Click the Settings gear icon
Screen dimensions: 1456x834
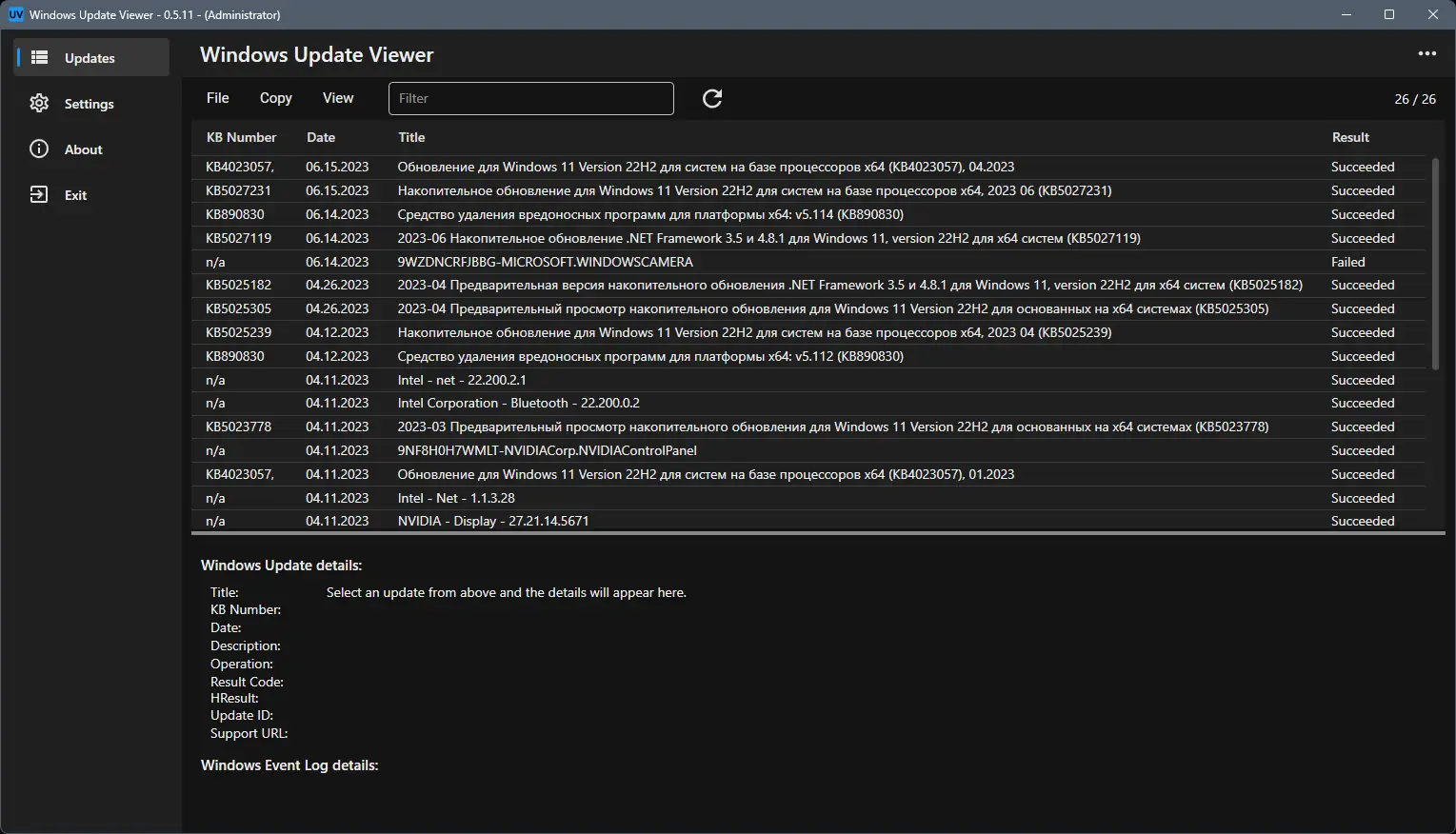coord(39,104)
